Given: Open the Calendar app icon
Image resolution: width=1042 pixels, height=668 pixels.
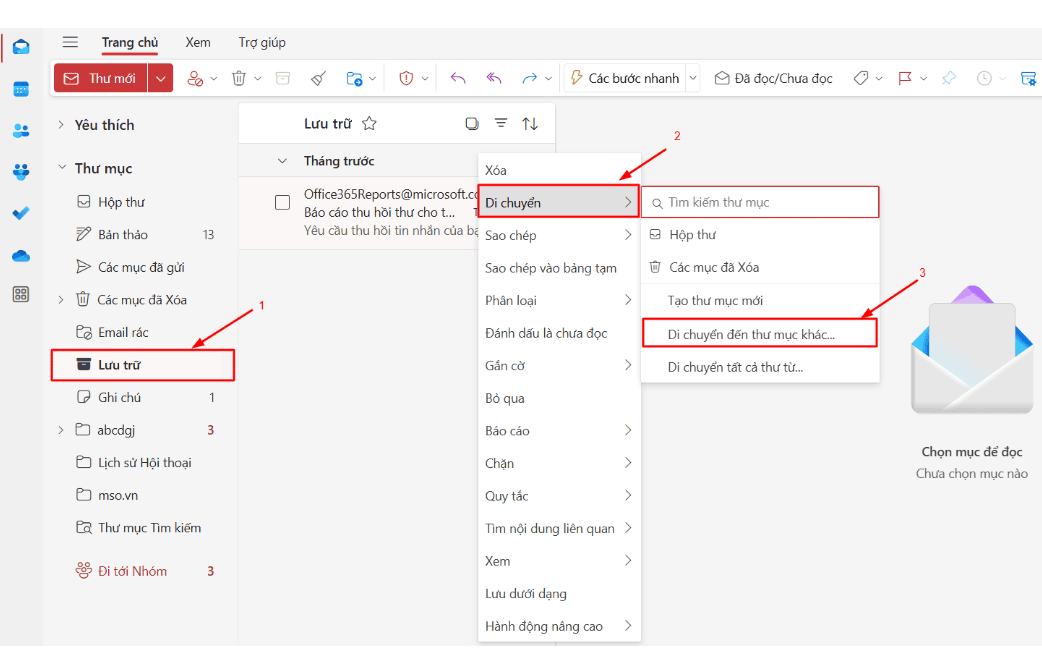Looking at the screenshot, I should coord(21,89).
